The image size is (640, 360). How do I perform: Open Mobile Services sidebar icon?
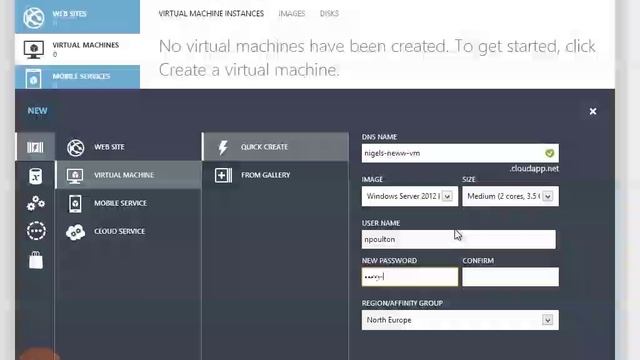pos(33,79)
